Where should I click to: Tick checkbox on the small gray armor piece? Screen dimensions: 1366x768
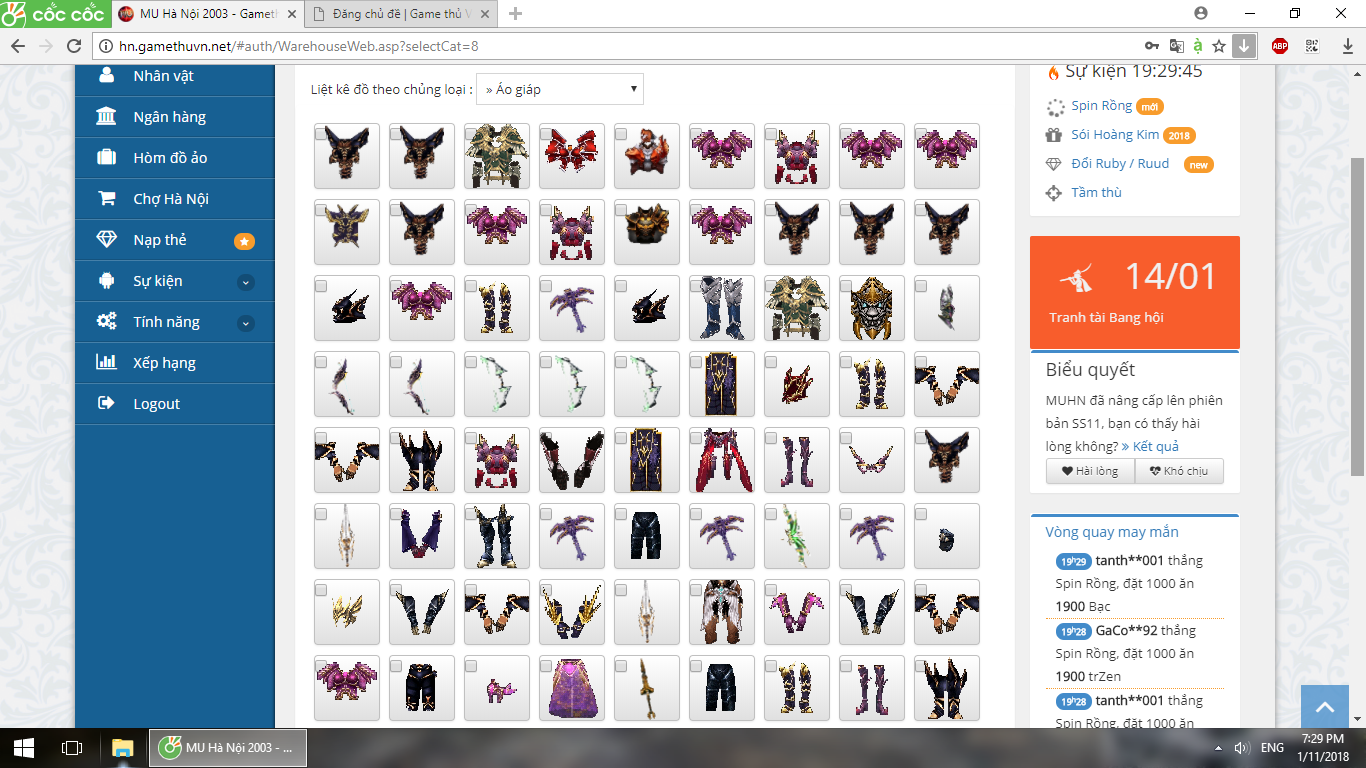coord(921,286)
